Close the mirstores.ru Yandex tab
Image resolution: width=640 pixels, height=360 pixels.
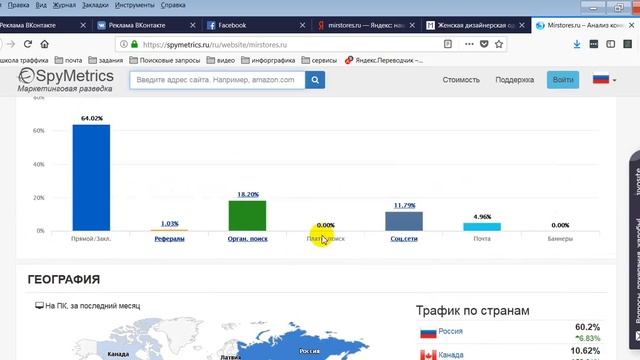tap(412, 25)
